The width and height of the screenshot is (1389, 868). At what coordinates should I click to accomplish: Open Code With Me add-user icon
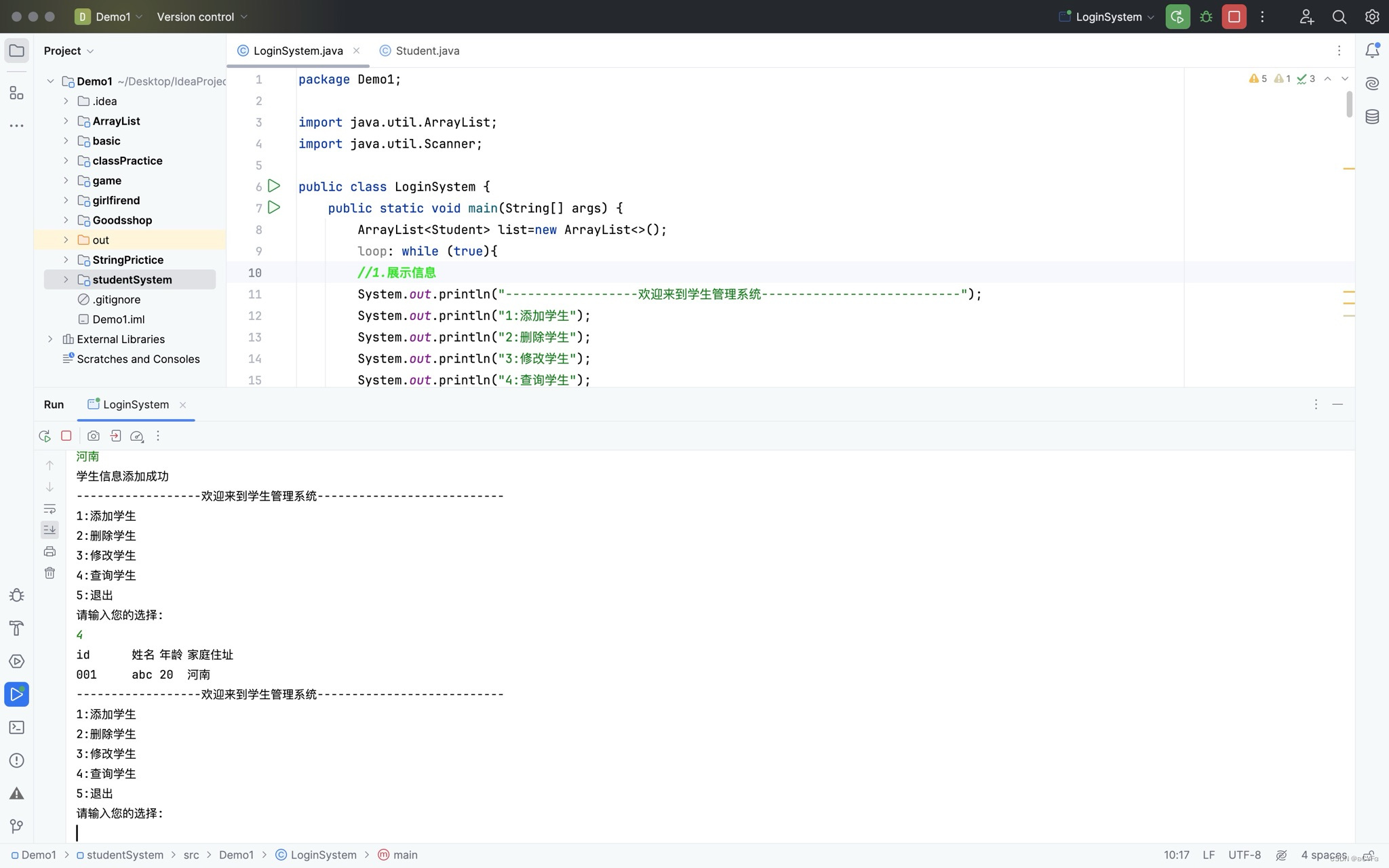point(1306,17)
